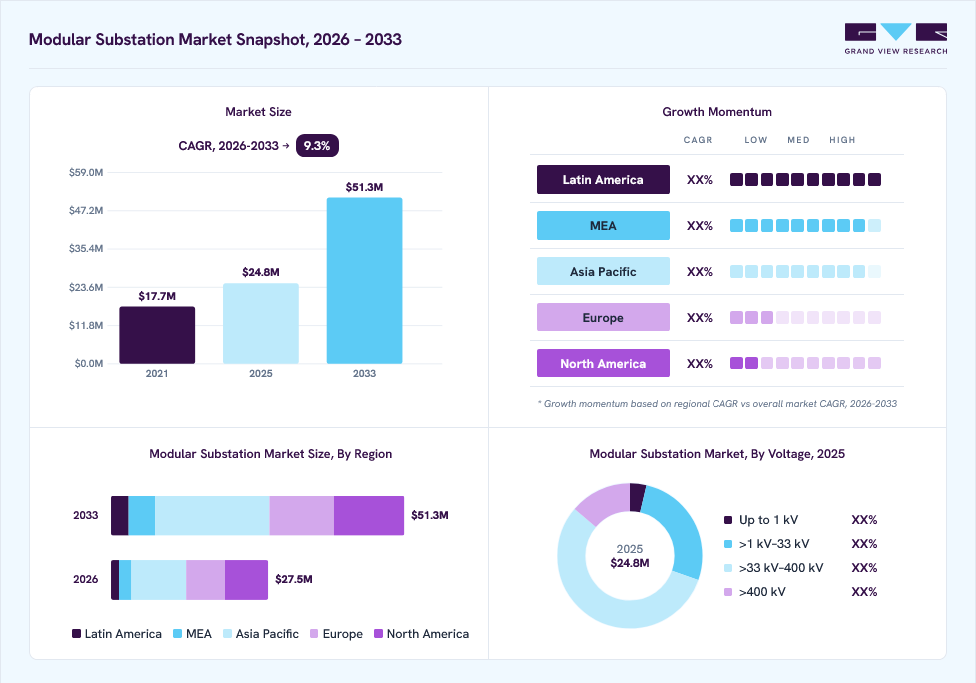Click the Europe region label
This screenshot has width=976, height=683.
pos(603,318)
